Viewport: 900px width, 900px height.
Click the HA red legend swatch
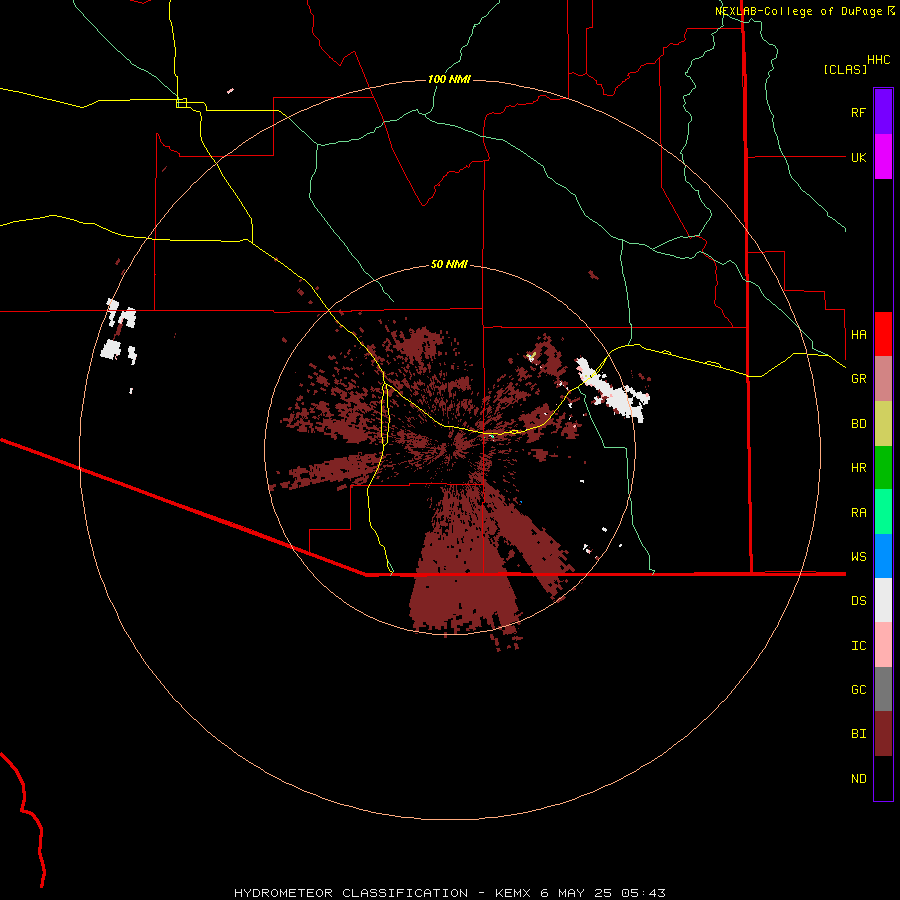883,334
